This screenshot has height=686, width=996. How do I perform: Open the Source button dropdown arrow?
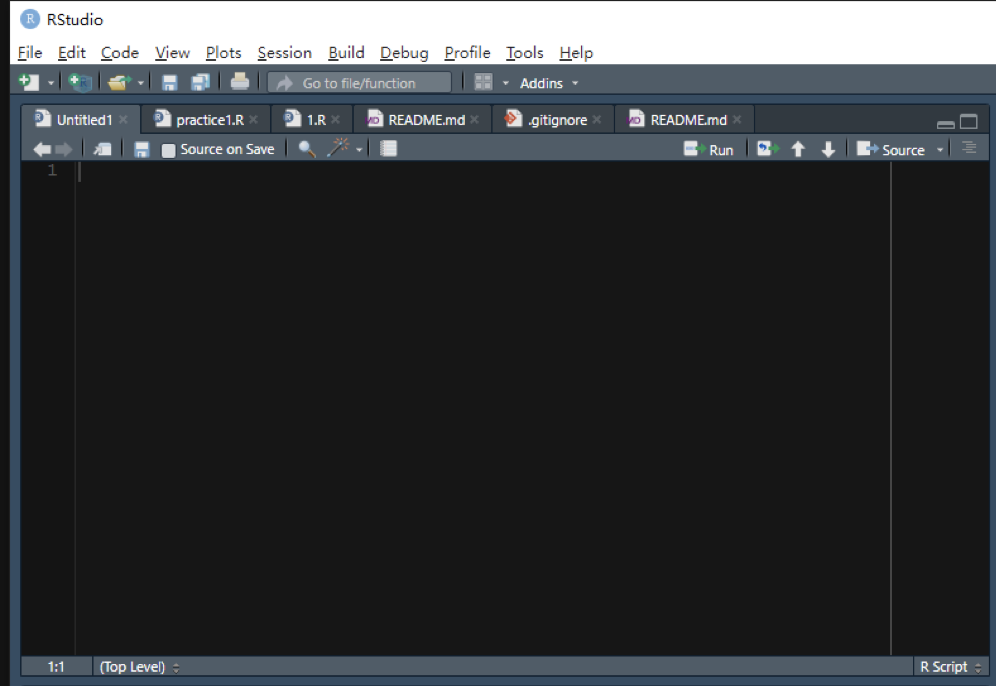(940, 150)
